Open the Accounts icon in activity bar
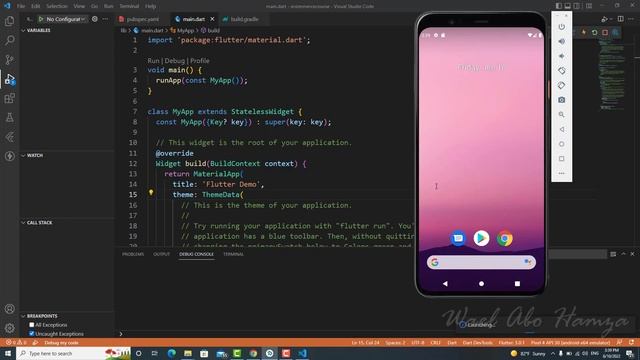Image resolution: width=640 pixels, height=360 pixels. click(x=9, y=309)
